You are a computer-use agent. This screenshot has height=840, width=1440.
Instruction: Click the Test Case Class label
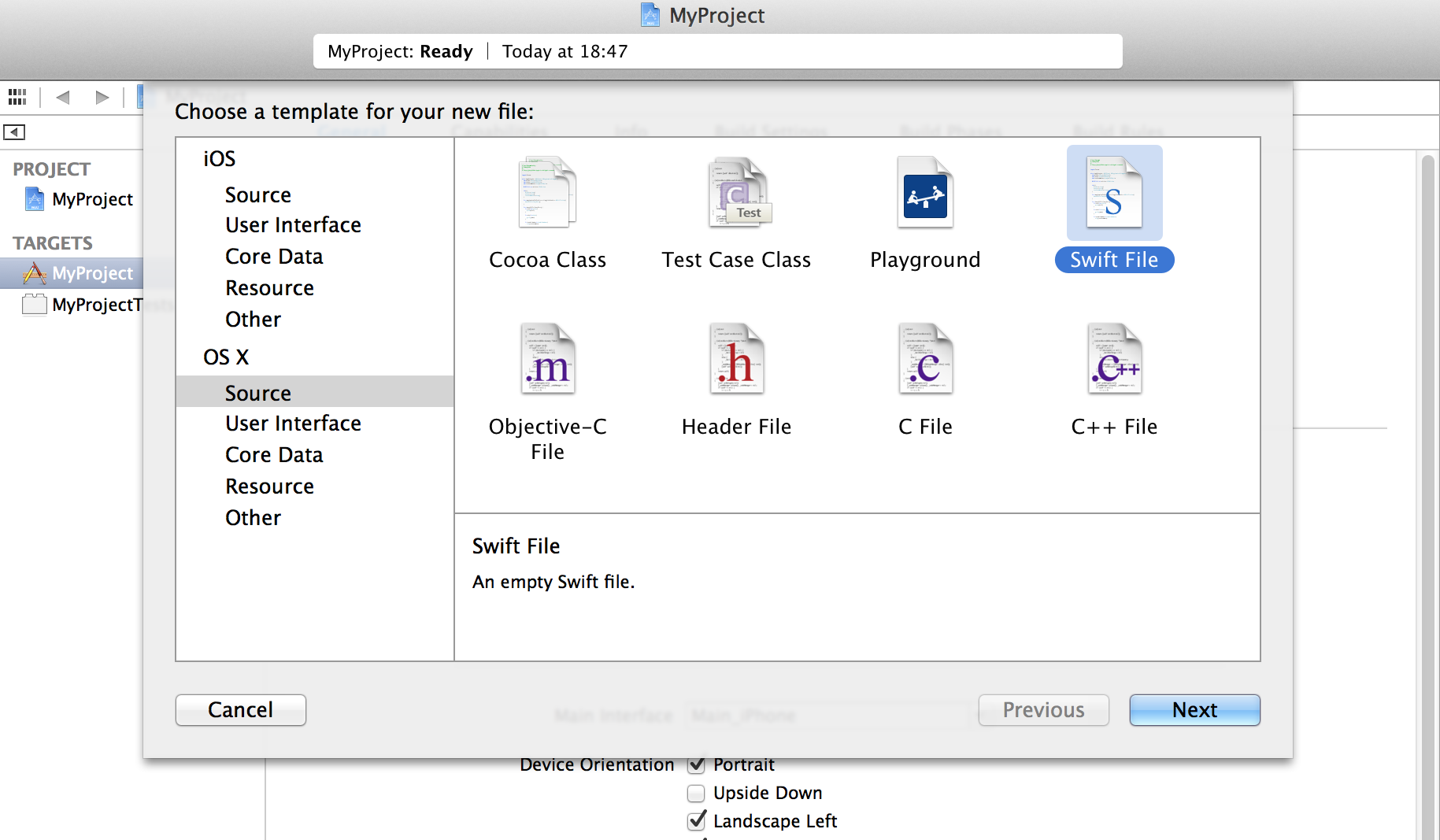click(736, 260)
